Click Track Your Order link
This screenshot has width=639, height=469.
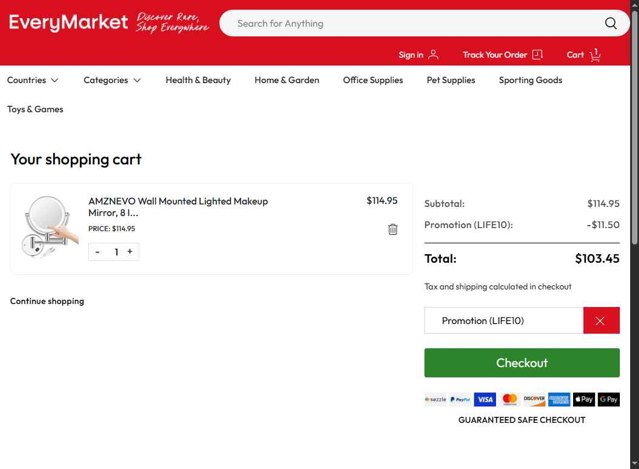[495, 55]
